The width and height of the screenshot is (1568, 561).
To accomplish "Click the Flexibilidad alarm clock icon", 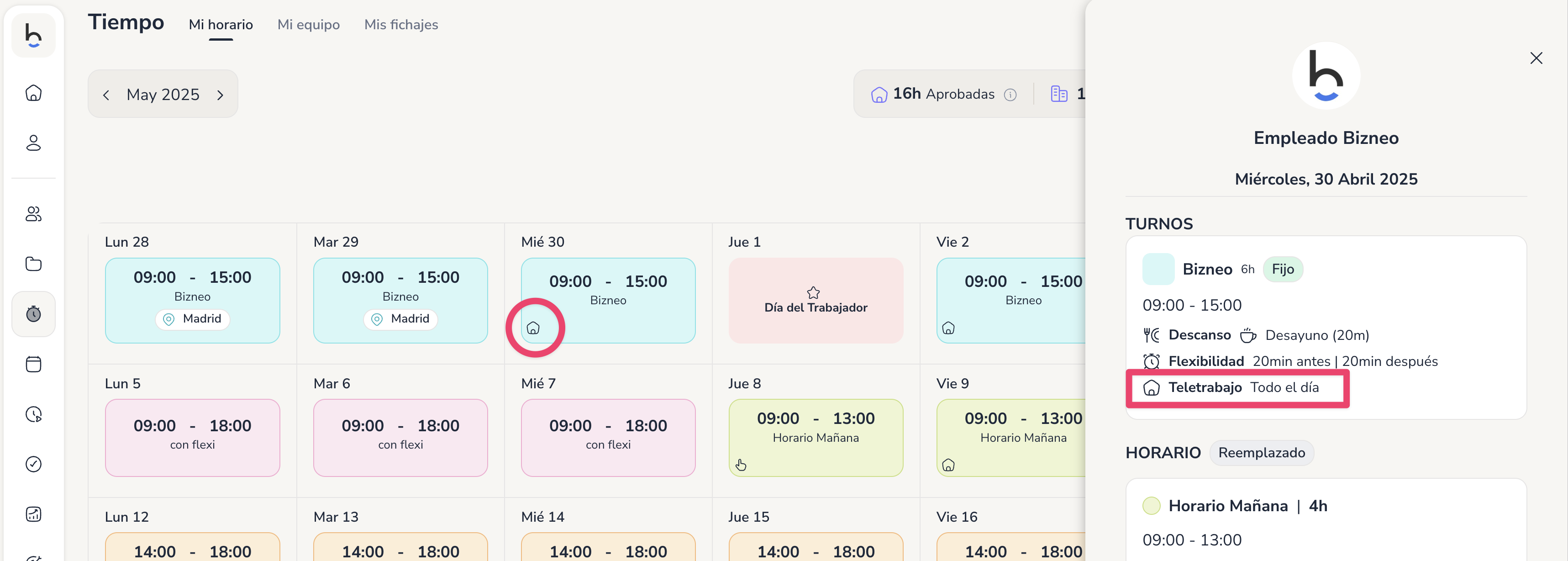I will [x=1152, y=361].
